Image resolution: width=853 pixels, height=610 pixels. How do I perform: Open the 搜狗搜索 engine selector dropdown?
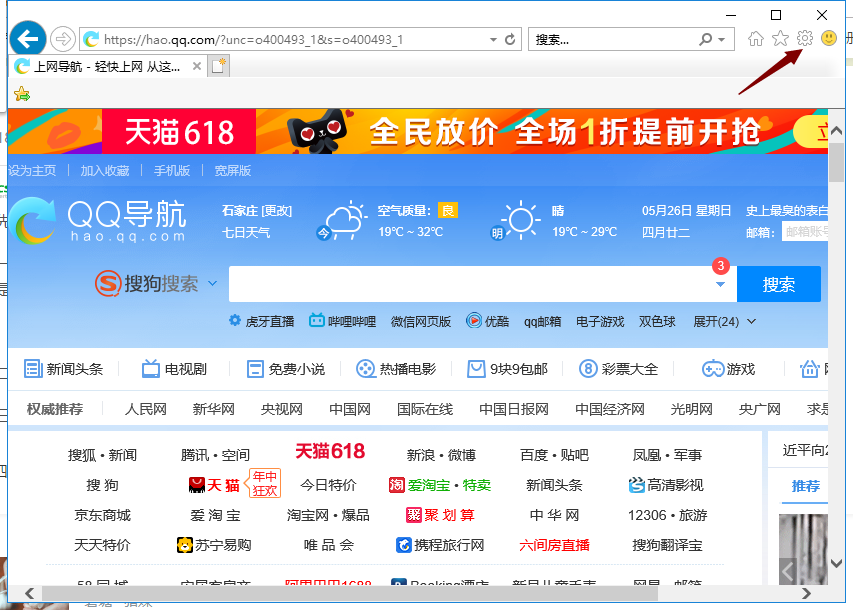212,284
